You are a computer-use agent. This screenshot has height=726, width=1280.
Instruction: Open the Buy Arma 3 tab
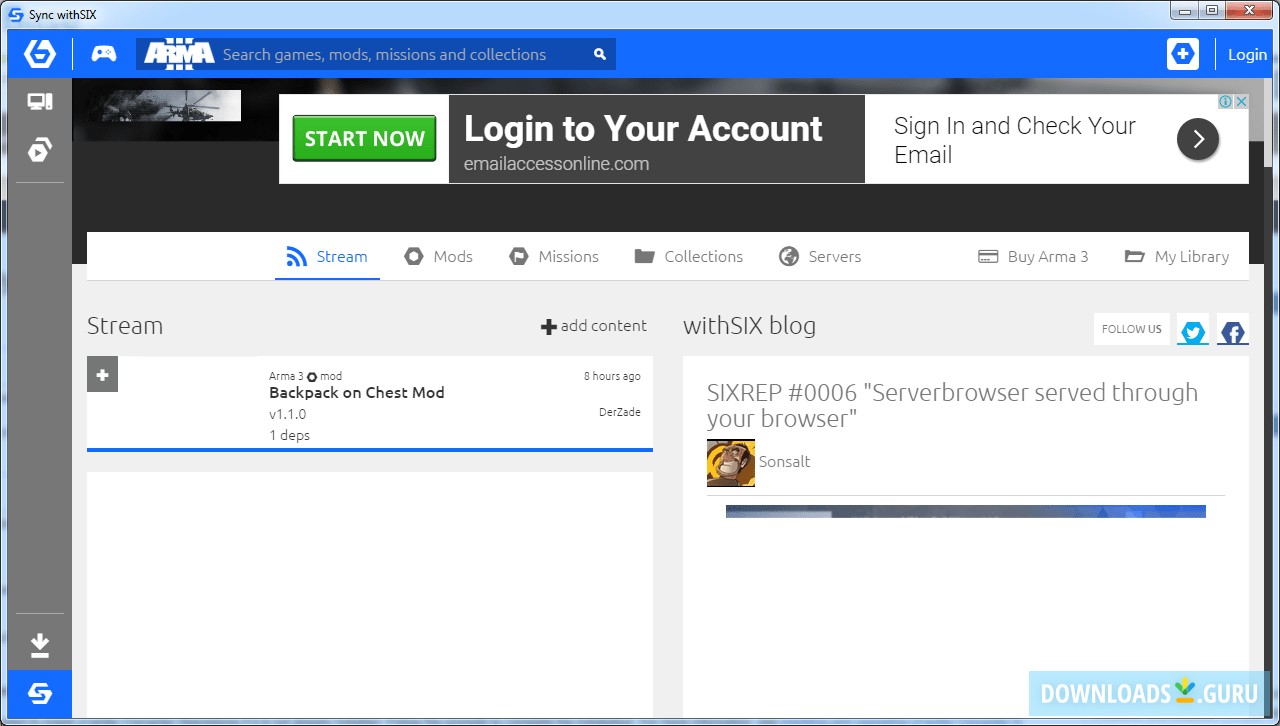[x=1033, y=257]
